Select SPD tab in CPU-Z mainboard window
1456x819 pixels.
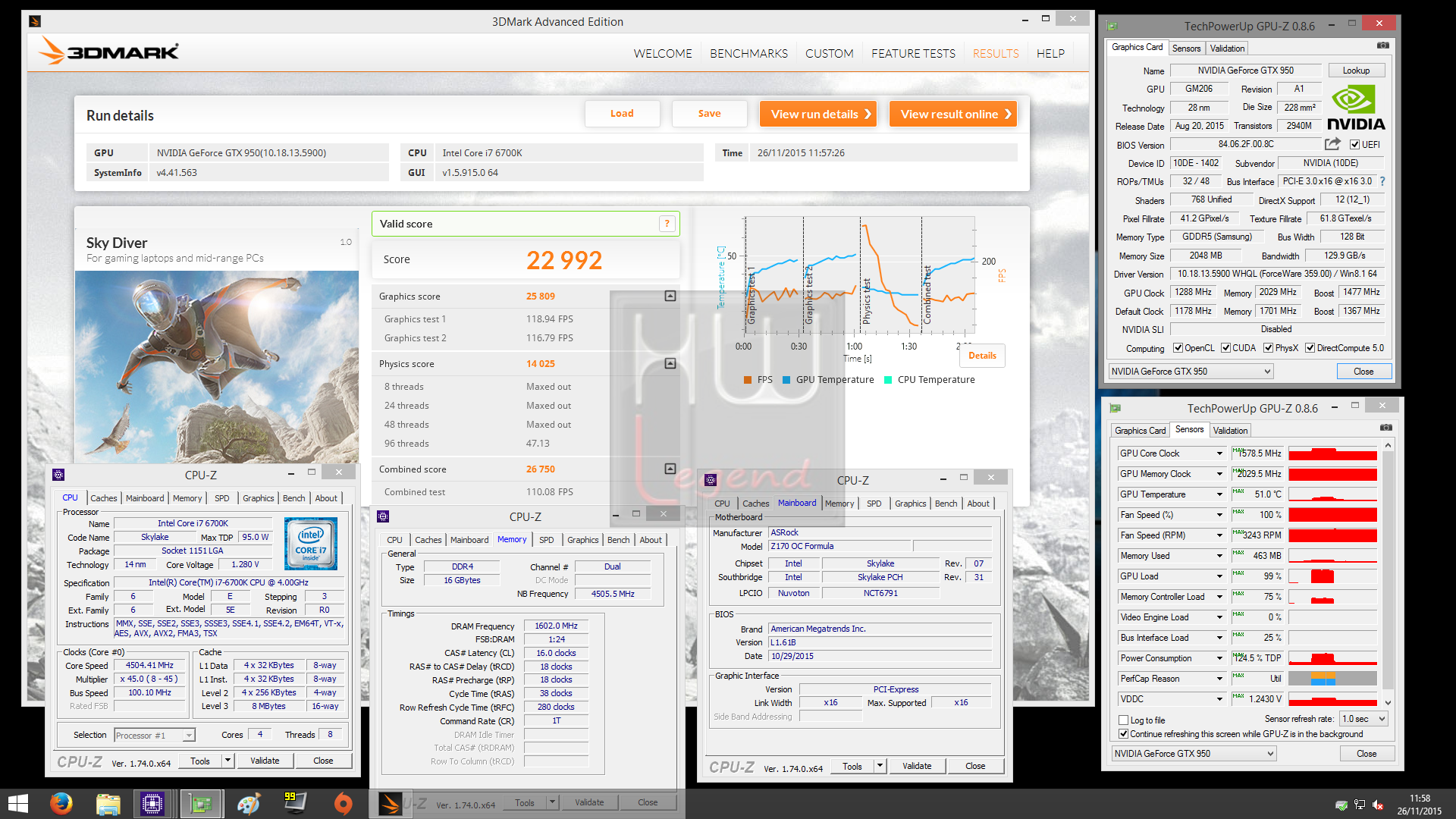tap(874, 504)
